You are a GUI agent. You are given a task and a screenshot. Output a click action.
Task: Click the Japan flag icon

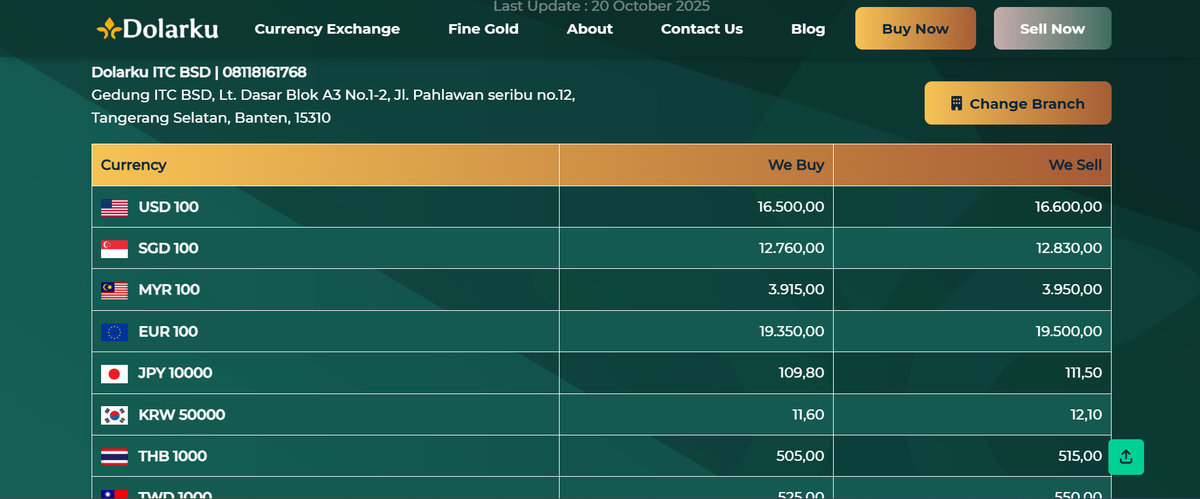[x=114, y=373]
